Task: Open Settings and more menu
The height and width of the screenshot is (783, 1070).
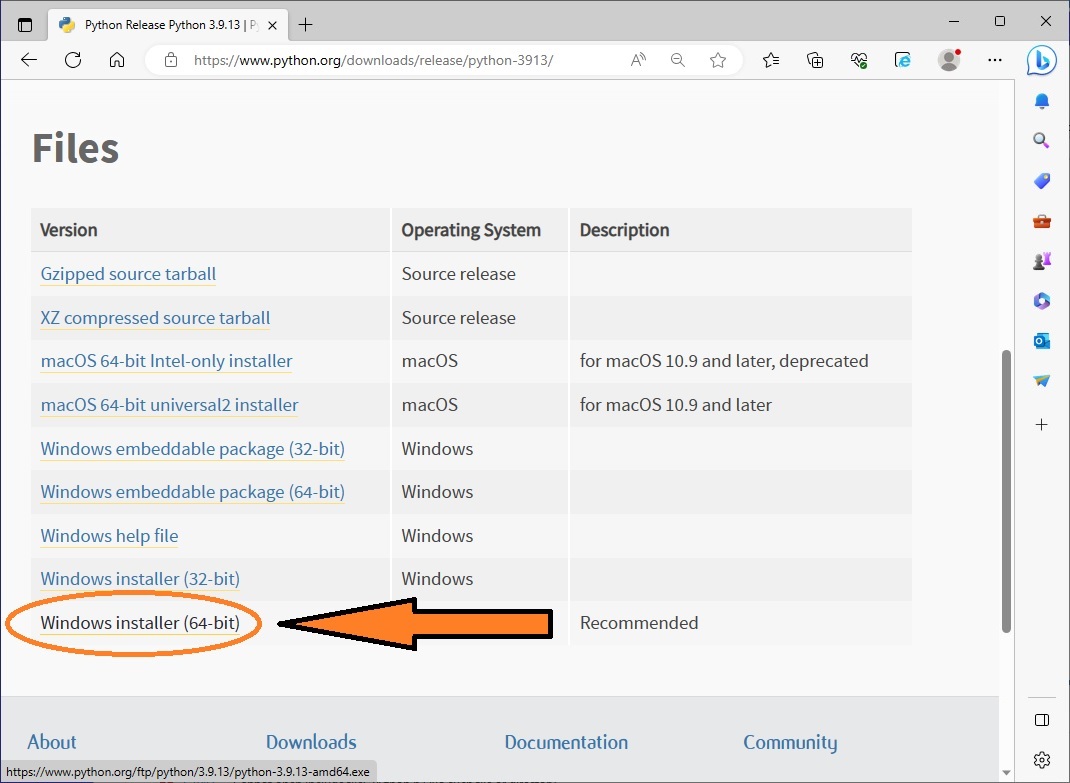Action: tap(995, 60)
